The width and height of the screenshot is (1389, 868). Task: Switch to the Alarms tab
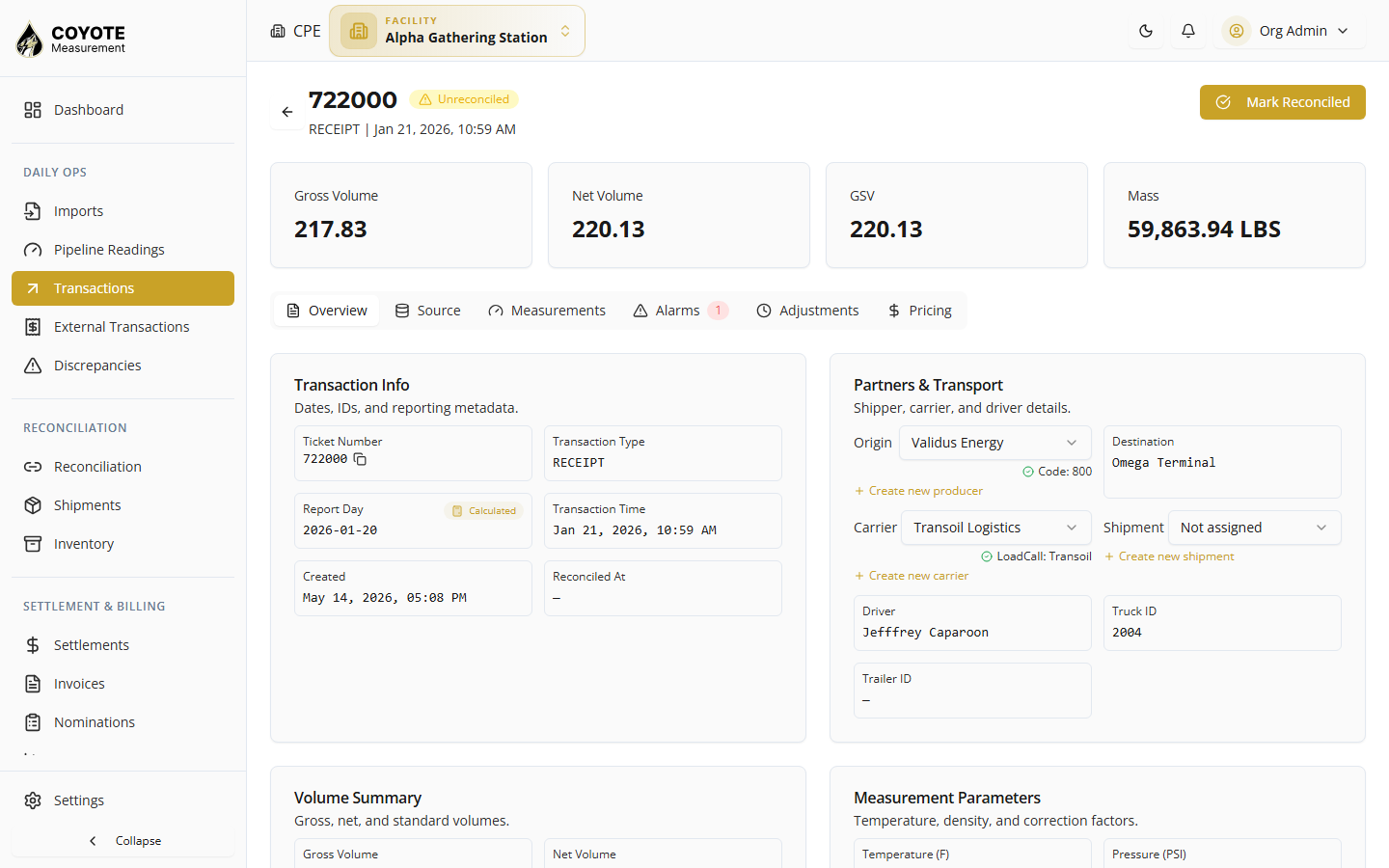(x=681, y=311)
